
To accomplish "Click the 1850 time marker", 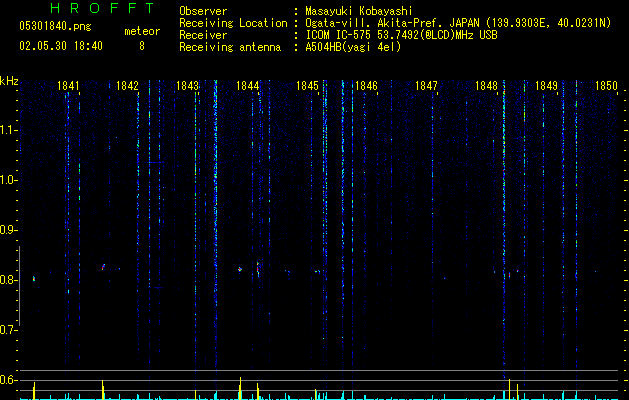I will pos(606,86).
